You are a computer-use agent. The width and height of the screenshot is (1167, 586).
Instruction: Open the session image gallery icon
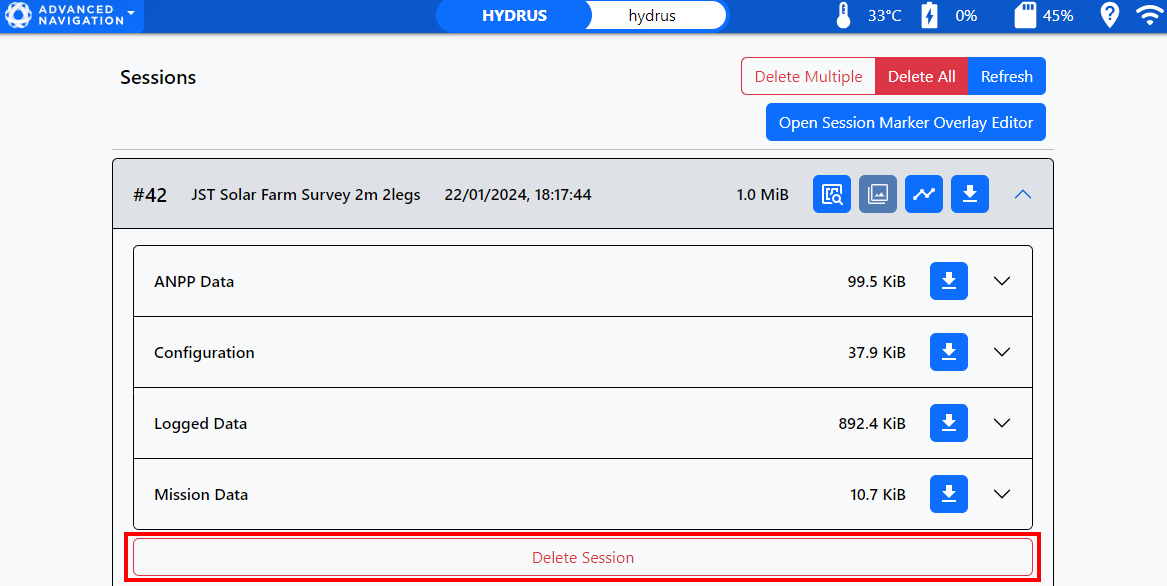click(878, 194)
